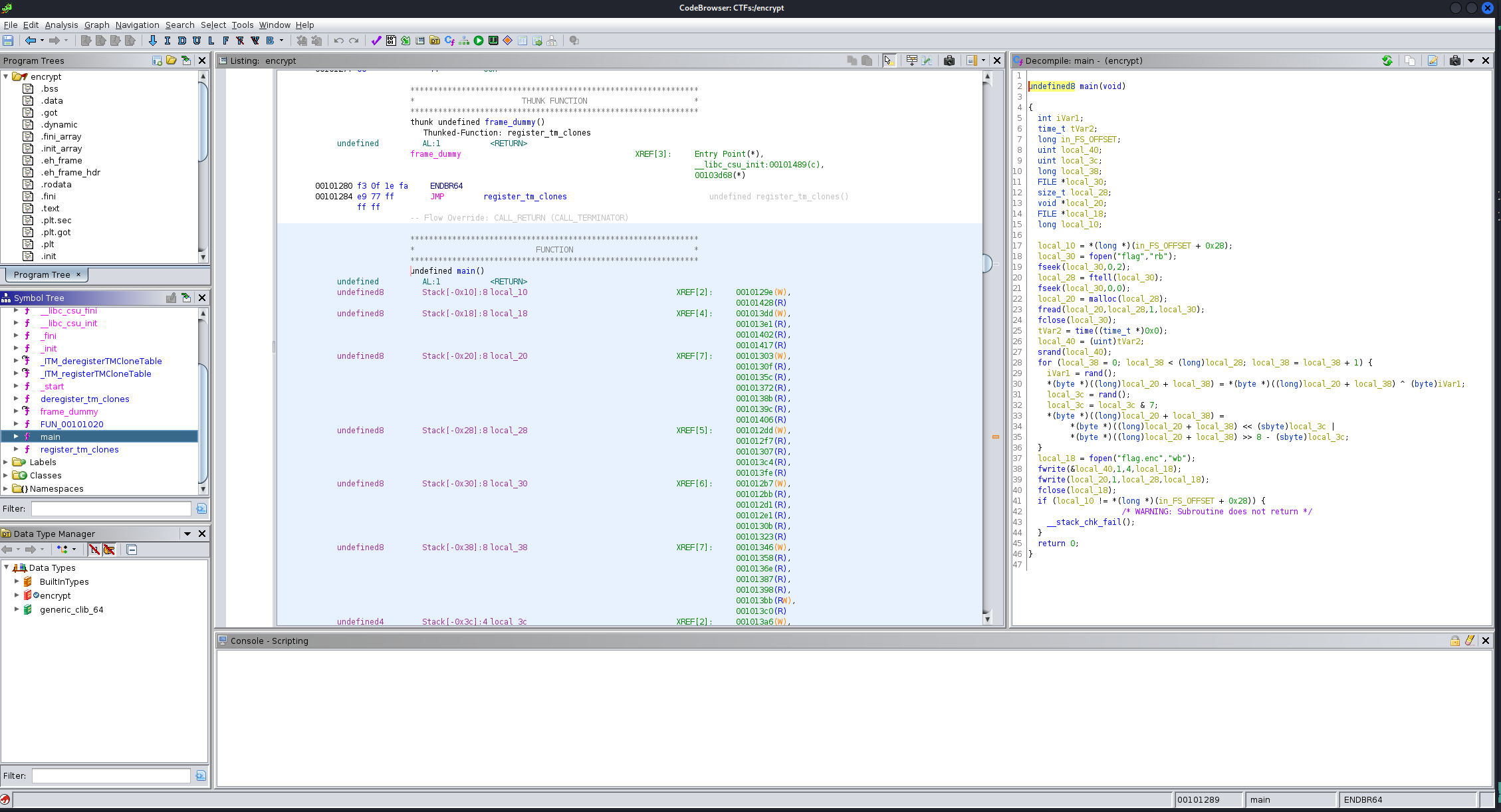This screenshot has width=1501, height=812.
Task: Expand the Labels folder in Symbol Tree
Action: coord(6,462)
